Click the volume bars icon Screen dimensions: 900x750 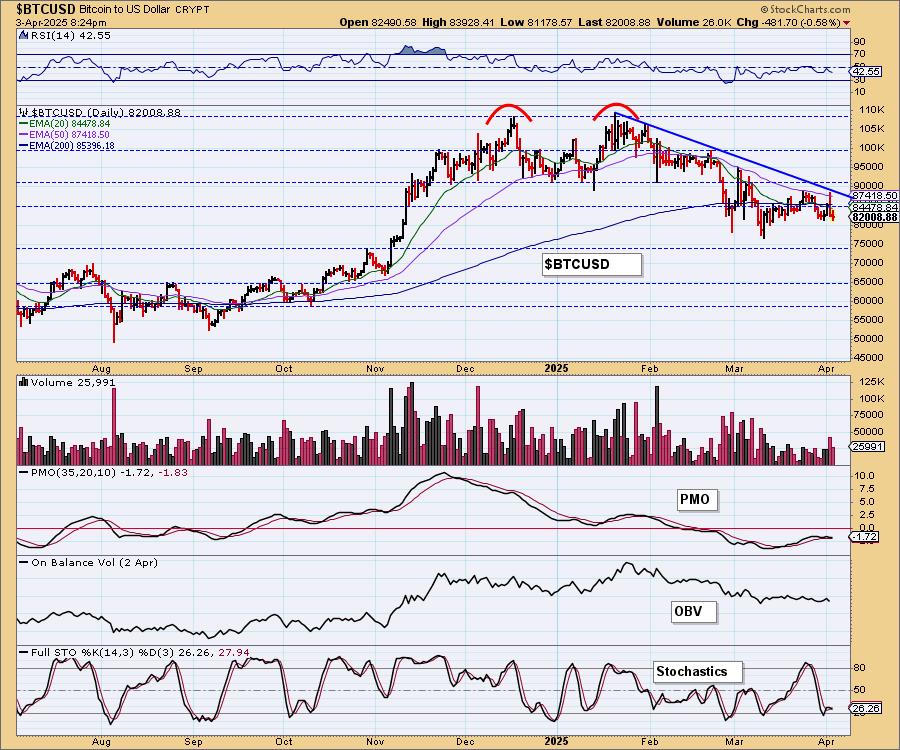pyautogui.click(x=24, y=382)
